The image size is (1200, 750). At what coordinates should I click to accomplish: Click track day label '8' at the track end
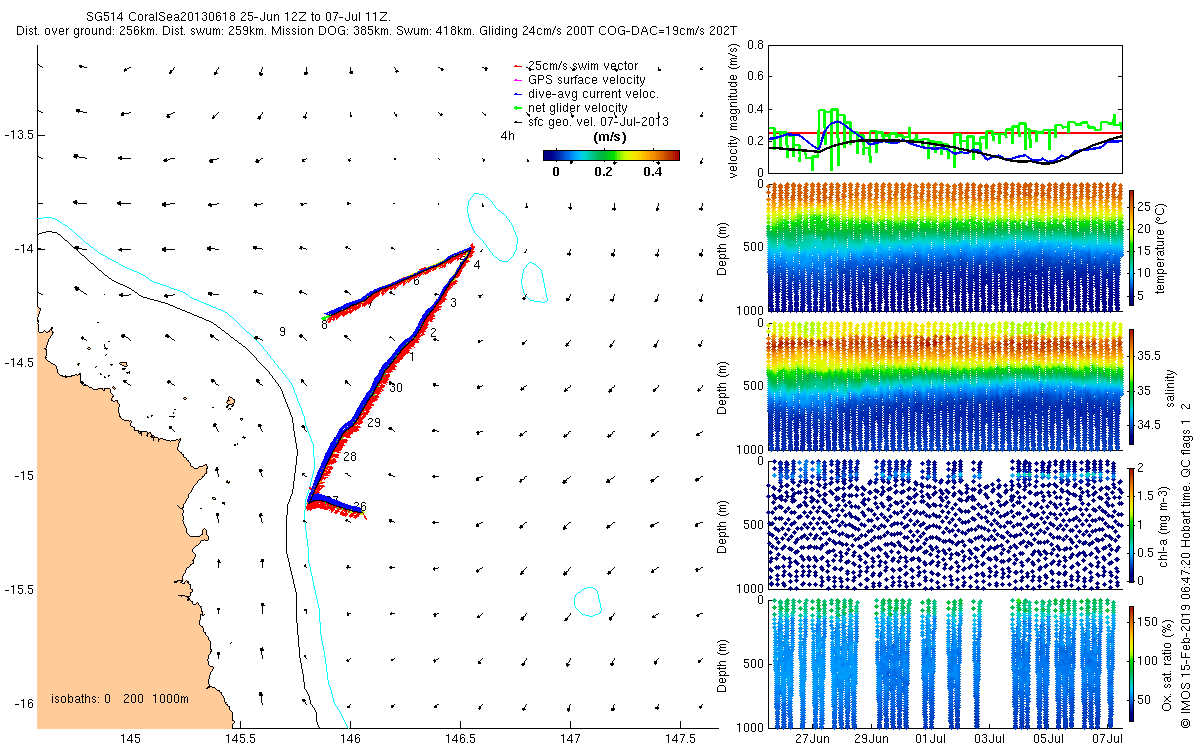click(x=324, y=325)
